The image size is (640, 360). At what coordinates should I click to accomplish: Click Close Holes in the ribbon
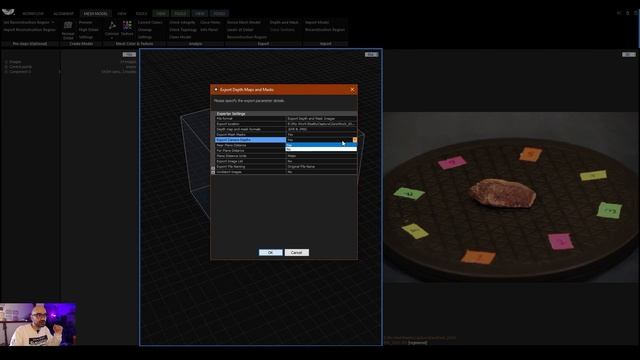210,22
